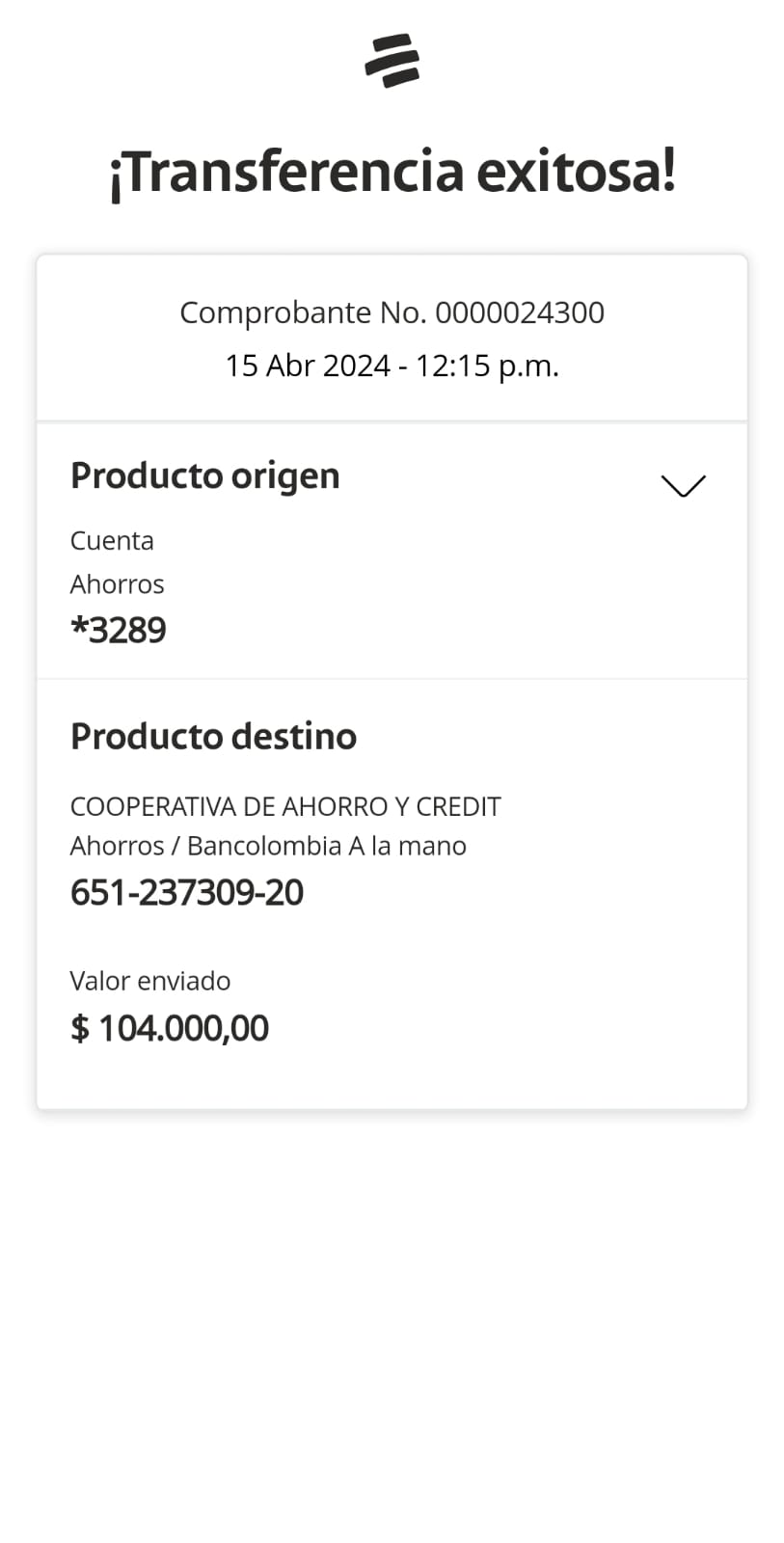This screenshot has width=784, height=1543.
Task: Click the Cuenta label under Producto origen
Action: (x=112, y=540)
